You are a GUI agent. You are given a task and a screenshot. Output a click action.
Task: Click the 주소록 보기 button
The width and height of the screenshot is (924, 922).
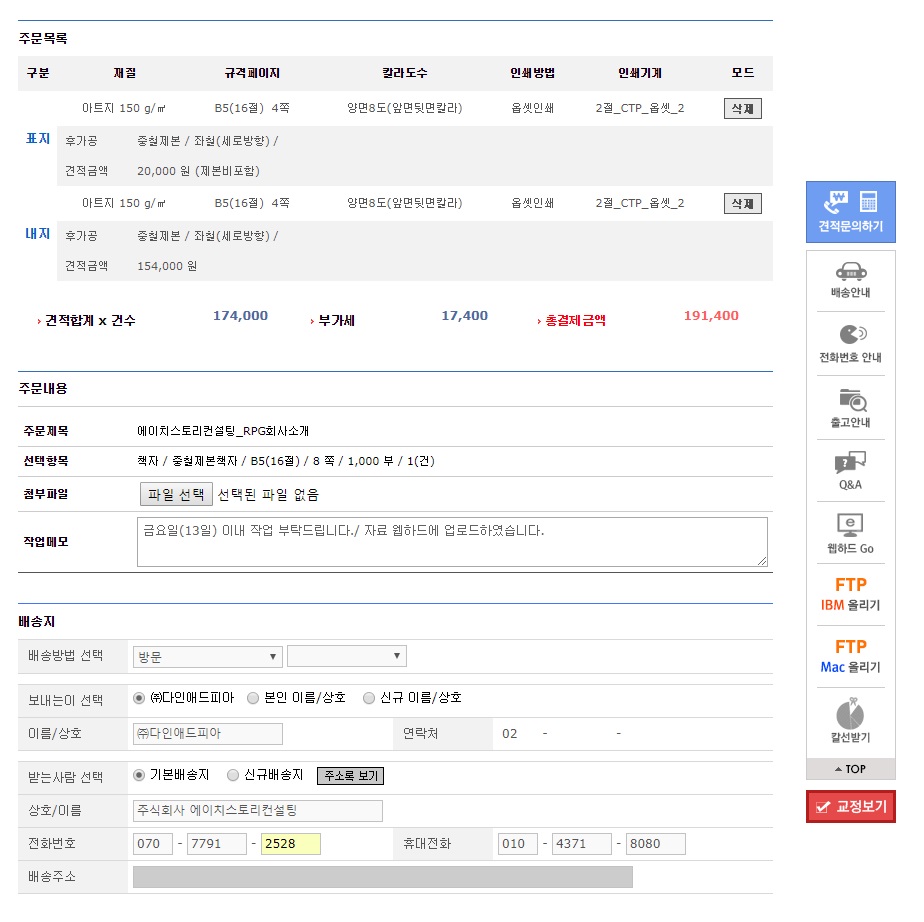pyautogui.click(x=350, y=776)
